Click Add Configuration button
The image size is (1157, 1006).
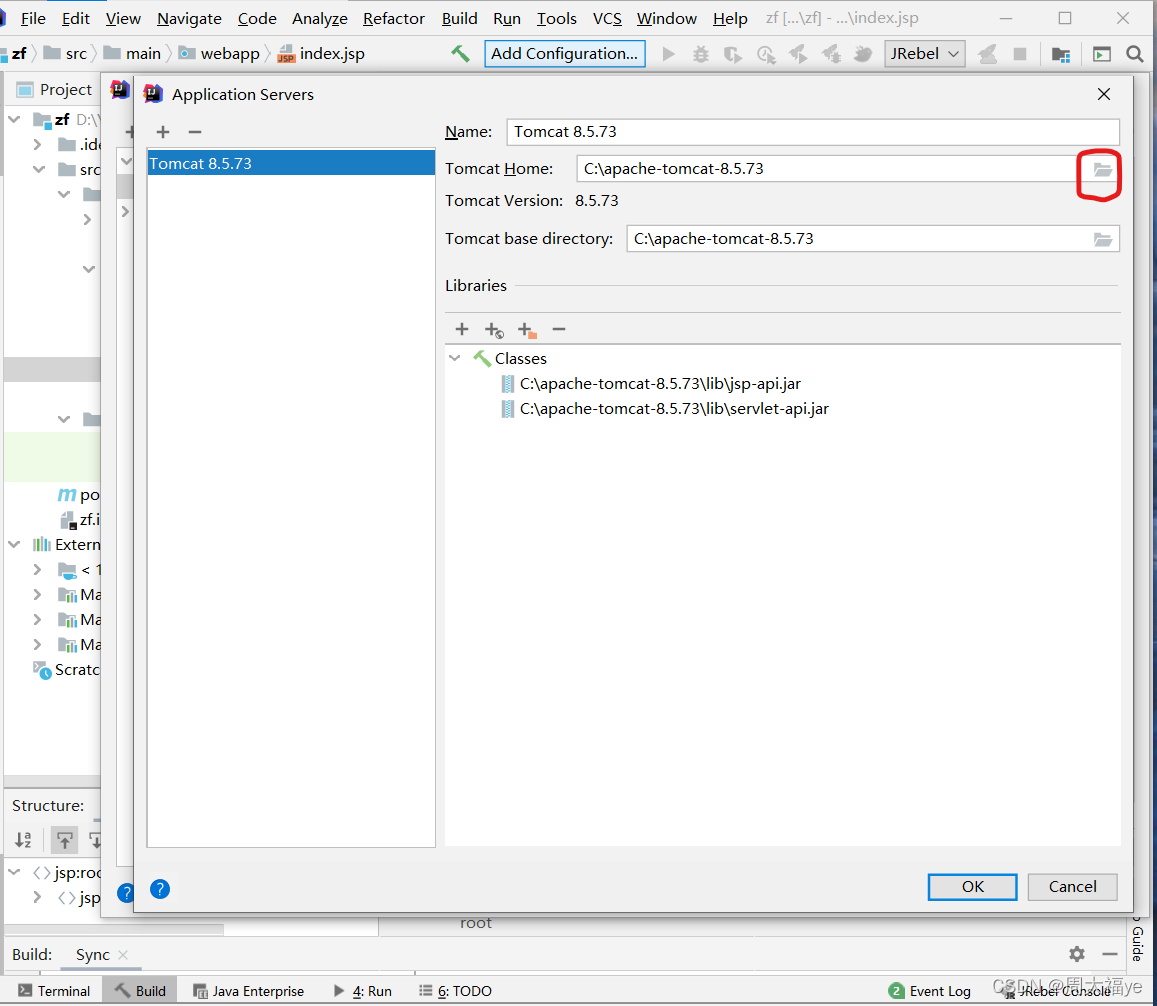[x=564, y=54]
